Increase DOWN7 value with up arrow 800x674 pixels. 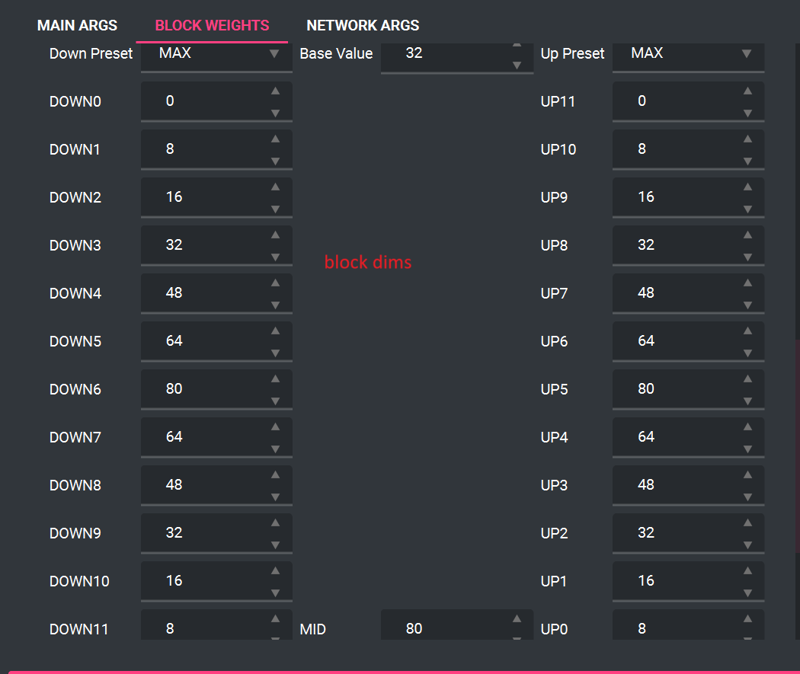click(276, 427)
